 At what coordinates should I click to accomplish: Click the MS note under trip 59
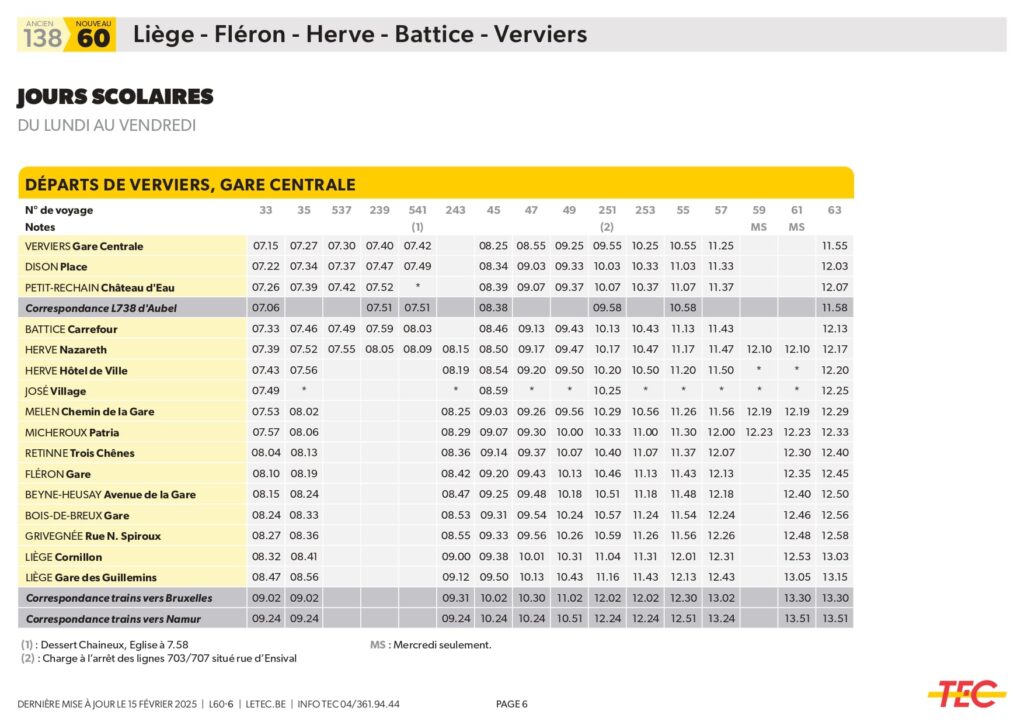[x=758, y=227]
